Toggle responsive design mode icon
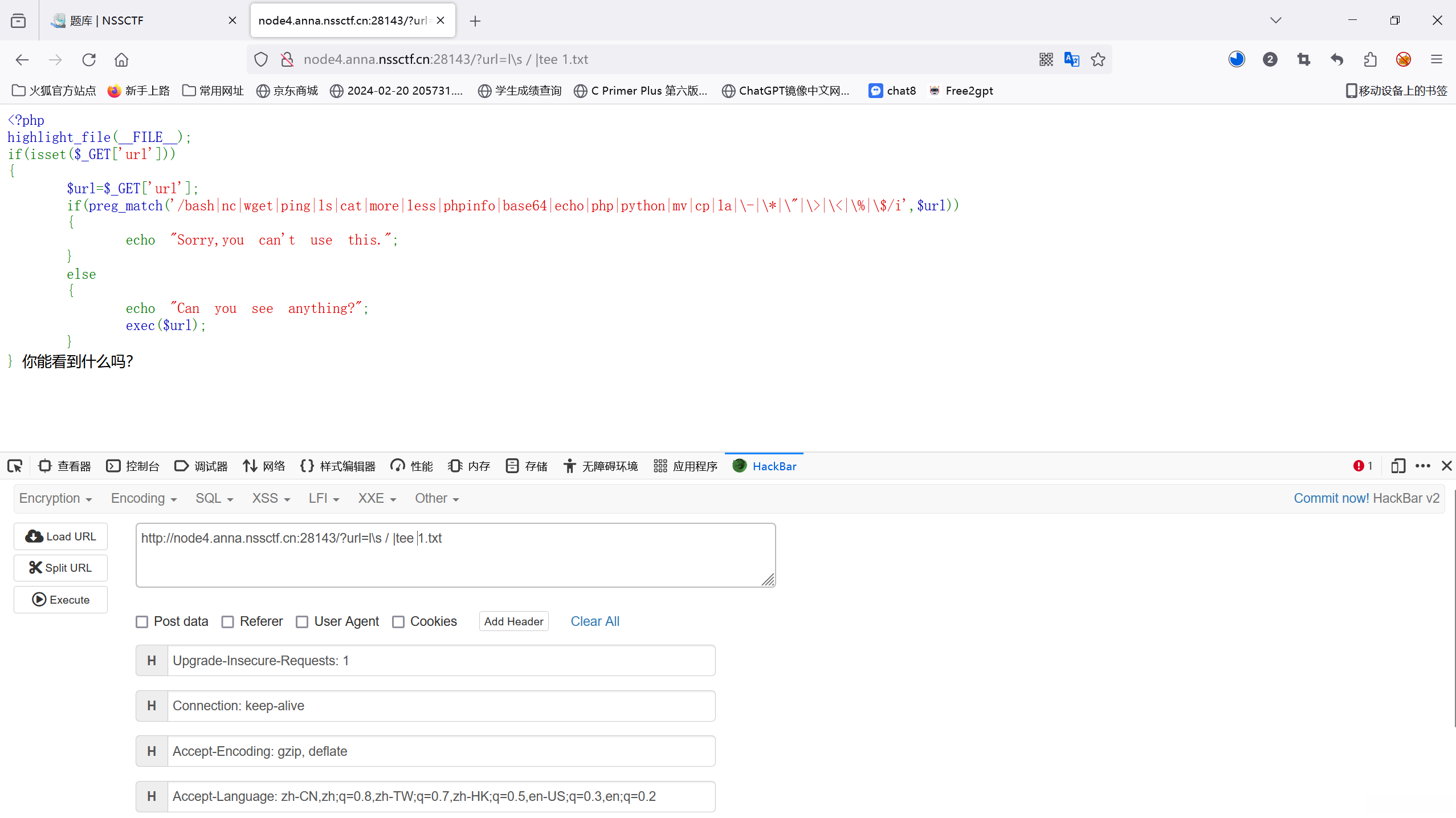This screenshot has height=818, width=1456. click(1398, 466)
